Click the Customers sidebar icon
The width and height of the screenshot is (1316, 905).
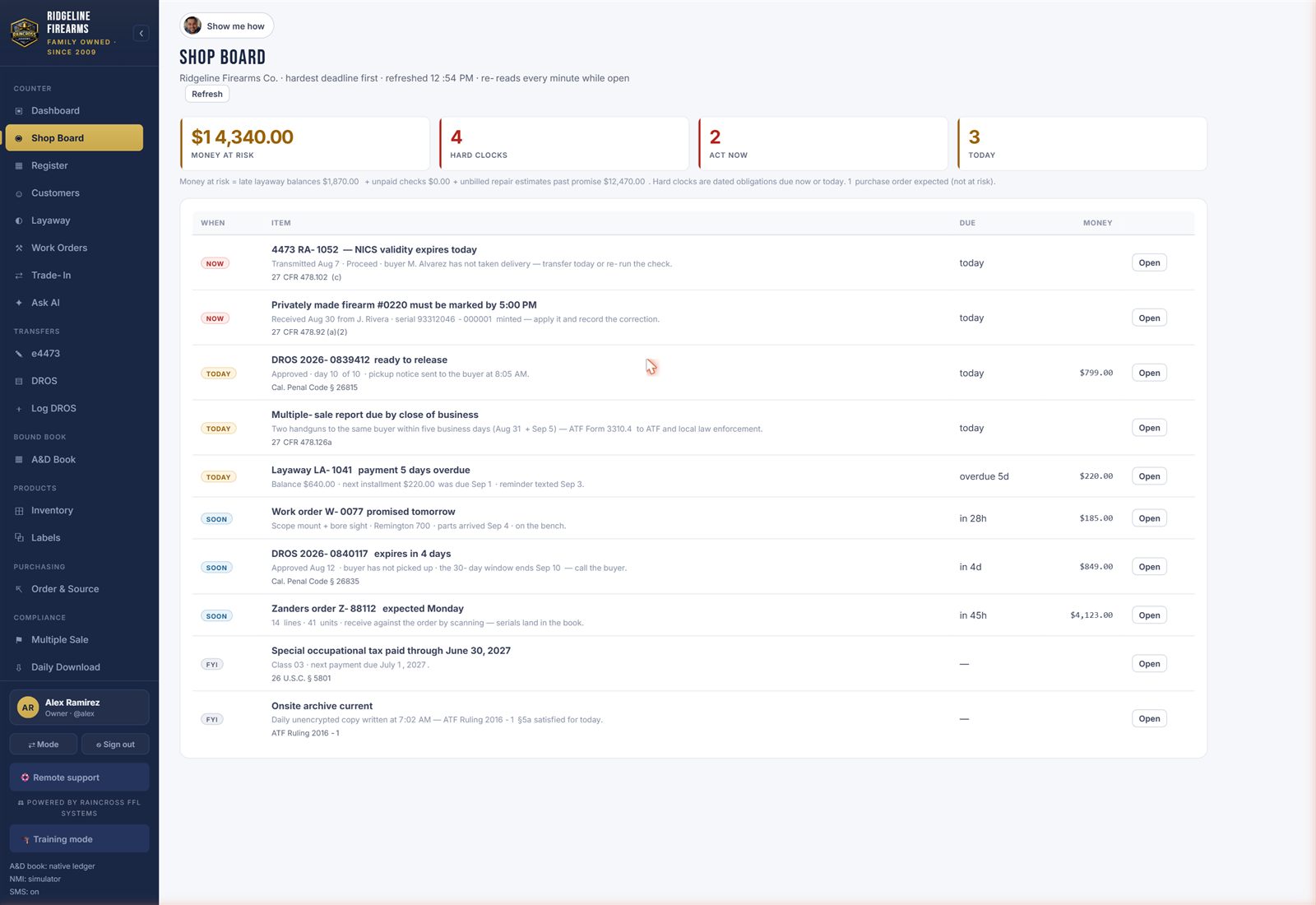(19, 194)
